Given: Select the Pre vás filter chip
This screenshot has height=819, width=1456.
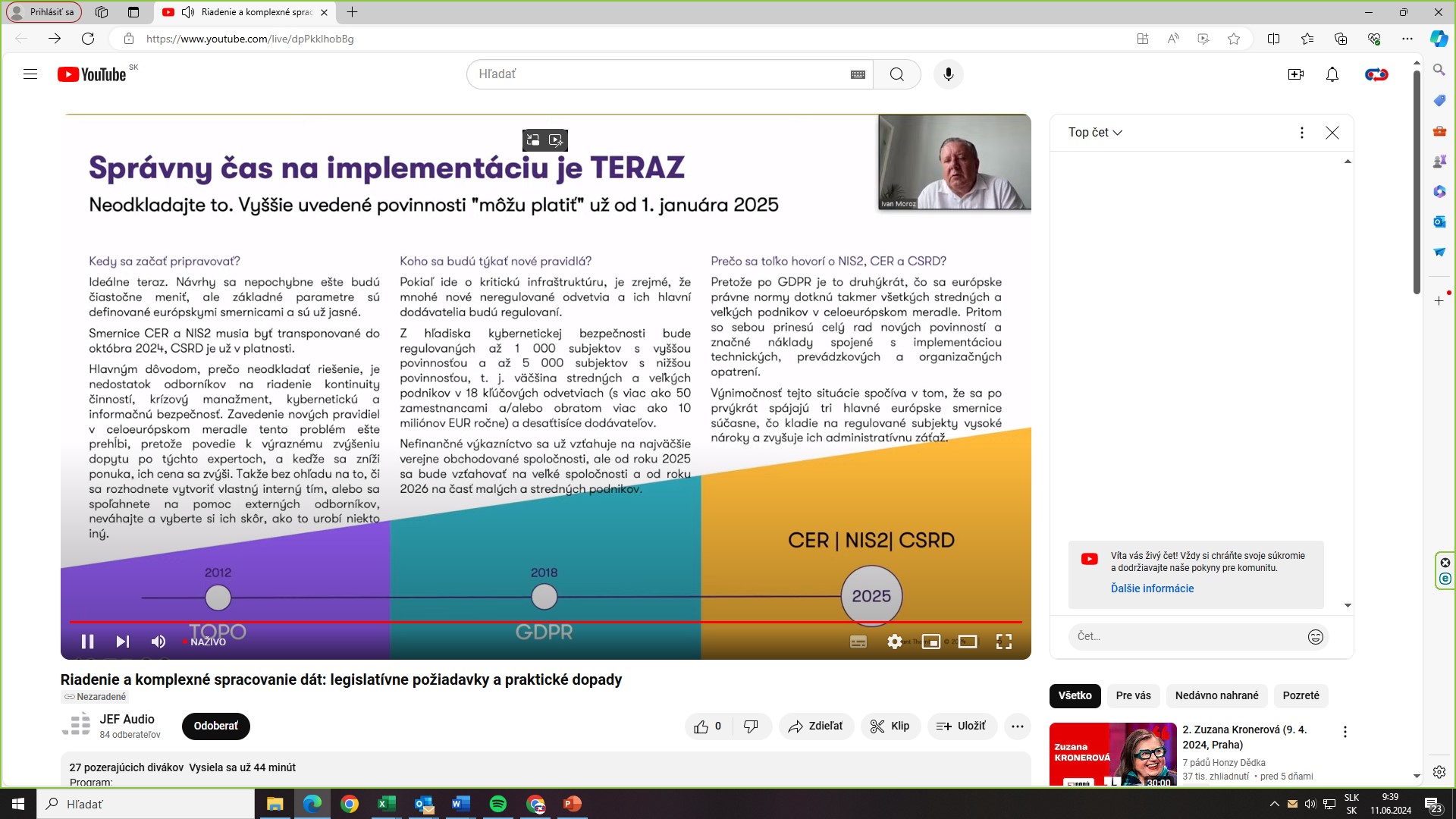Looking at the screenshot, I should click(x=1133, y=695).
